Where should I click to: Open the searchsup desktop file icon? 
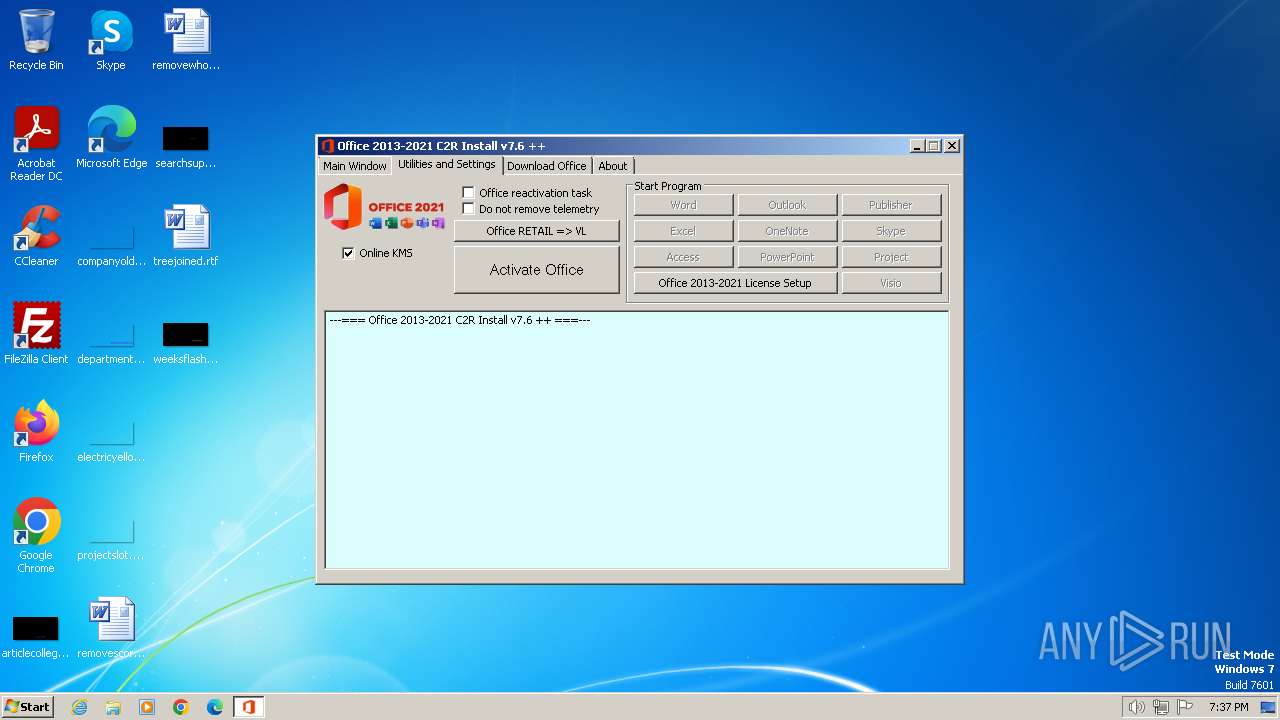tap(186, 146)
